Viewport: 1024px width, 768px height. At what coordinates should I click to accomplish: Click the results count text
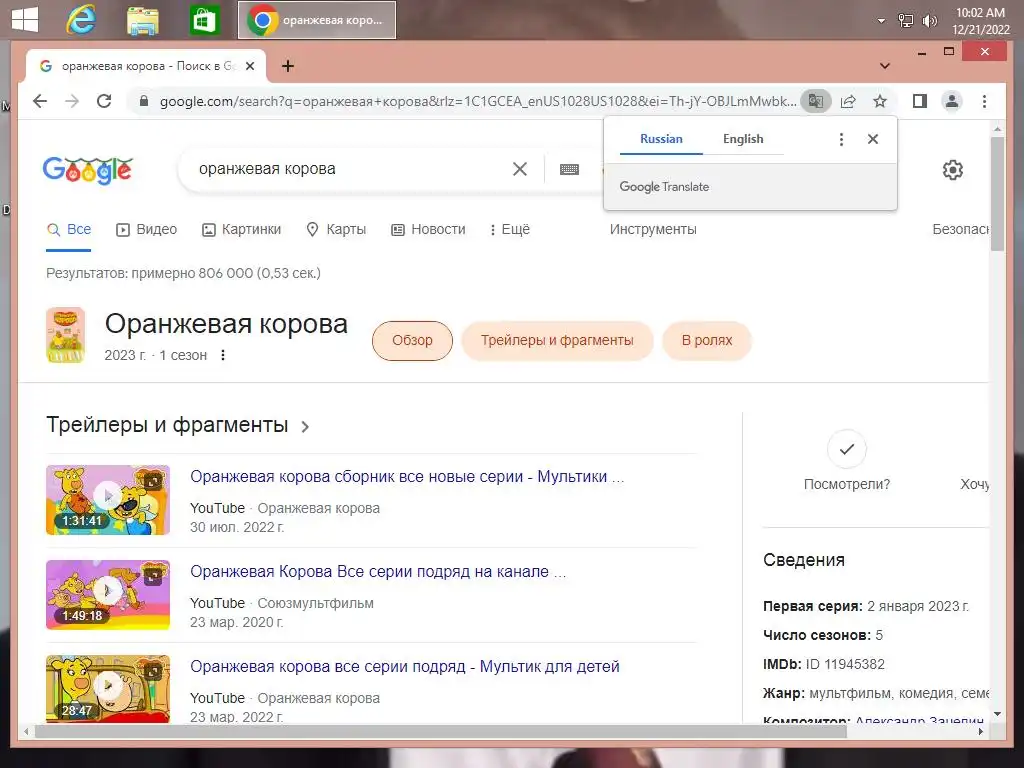184,273
